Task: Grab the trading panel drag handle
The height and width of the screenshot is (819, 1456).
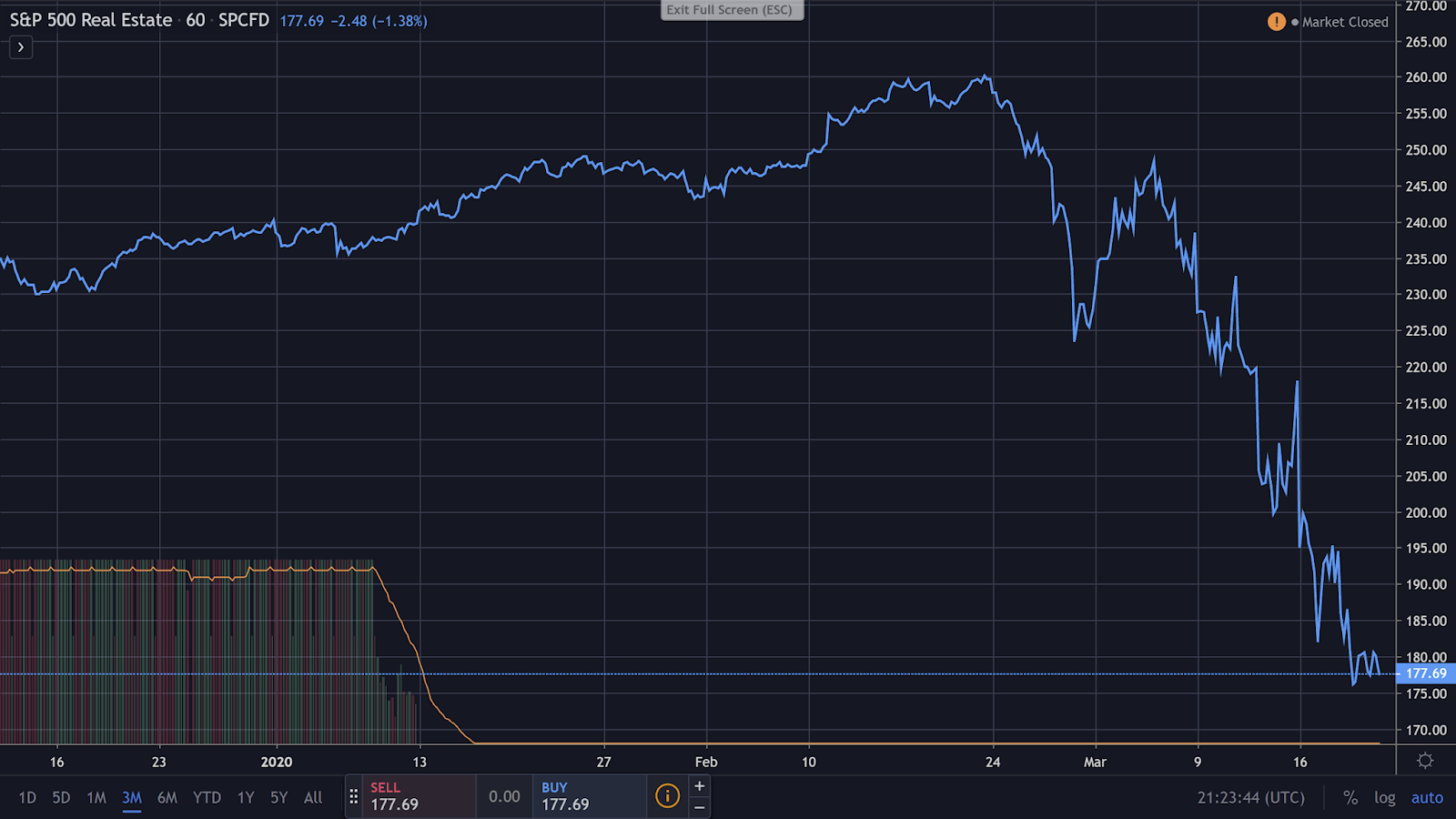Action: click(354, 797)
